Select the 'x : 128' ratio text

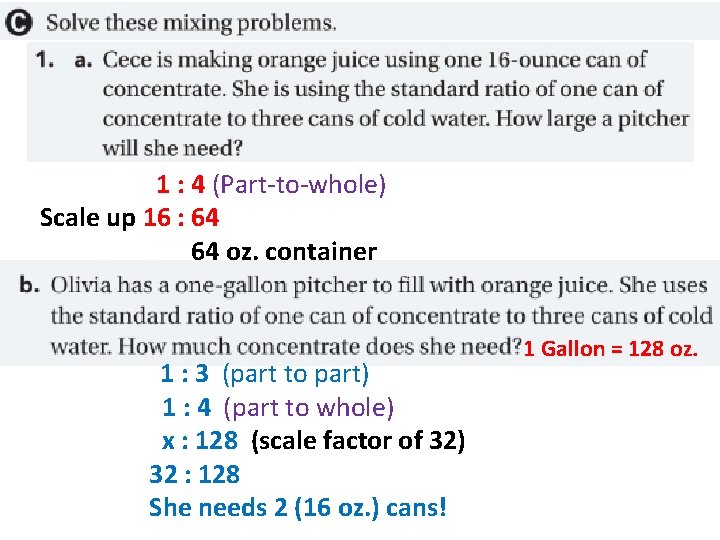point(200,441)
